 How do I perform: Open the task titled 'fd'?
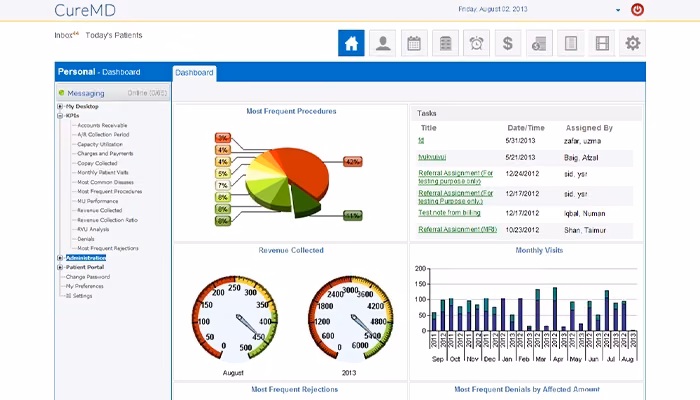tap(421, 140)
